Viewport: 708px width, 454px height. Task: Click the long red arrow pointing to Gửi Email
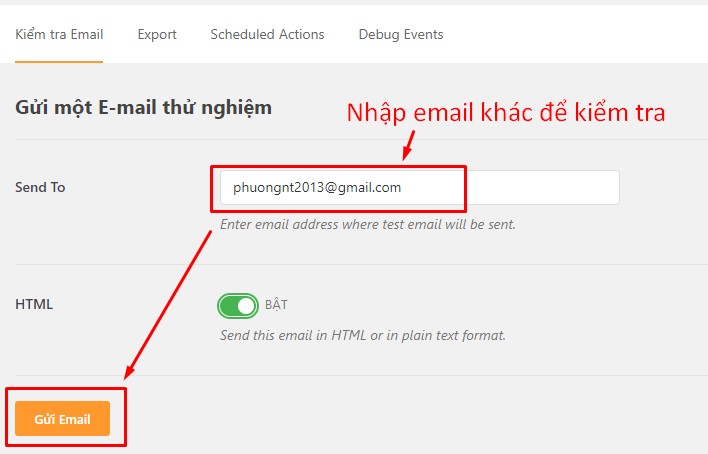tap(168, 305)
